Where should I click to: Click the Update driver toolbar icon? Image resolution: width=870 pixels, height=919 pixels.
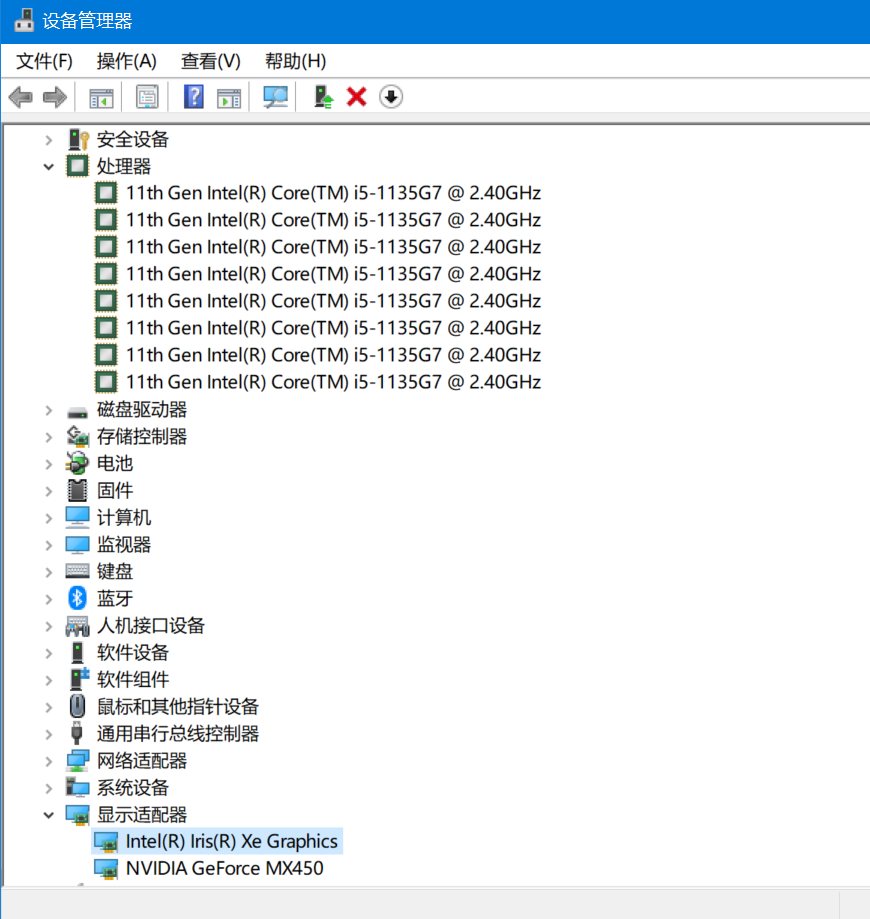point(323,97)
